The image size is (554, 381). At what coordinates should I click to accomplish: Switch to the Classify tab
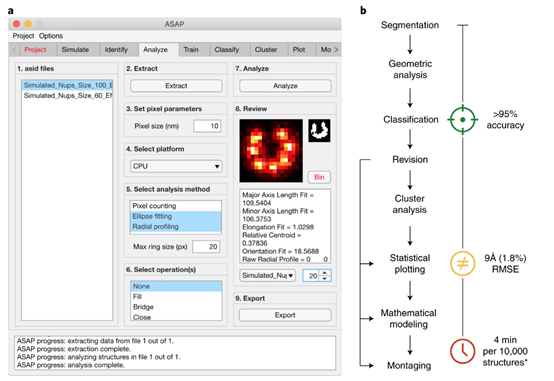(226, 49)
